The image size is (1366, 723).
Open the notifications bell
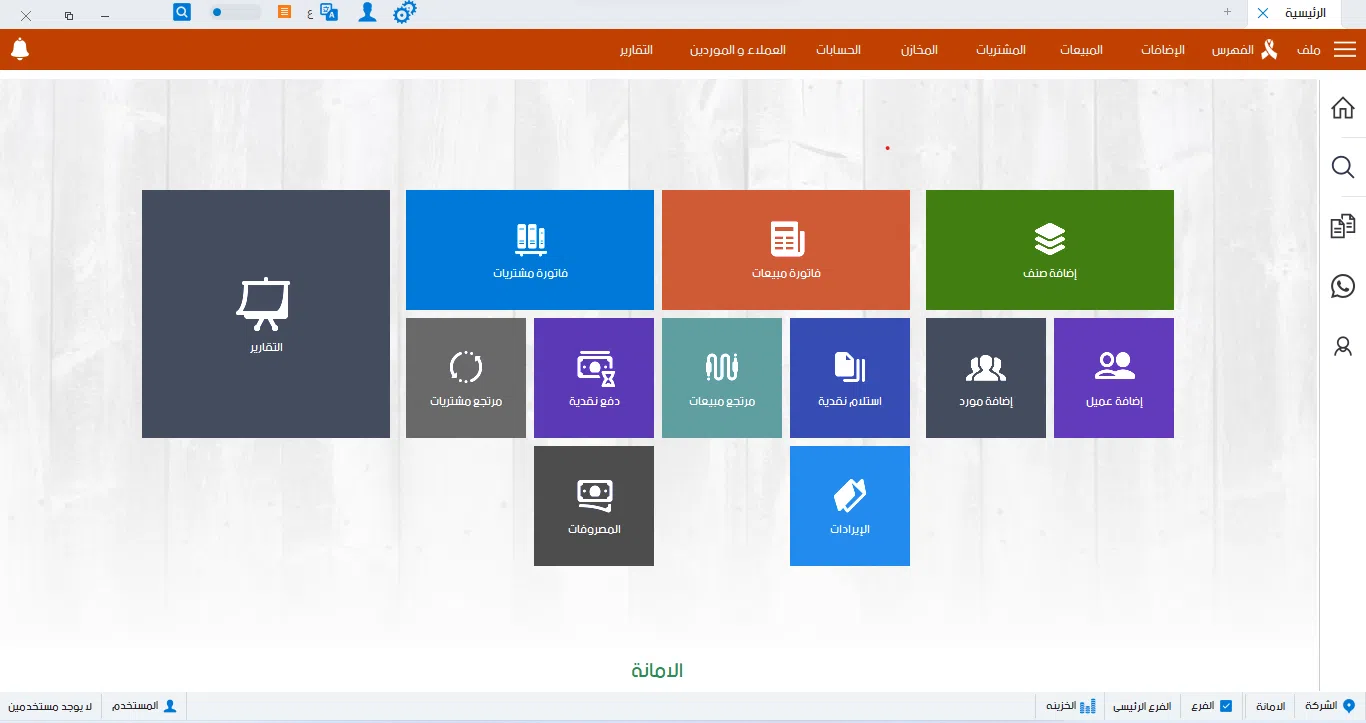20,49
